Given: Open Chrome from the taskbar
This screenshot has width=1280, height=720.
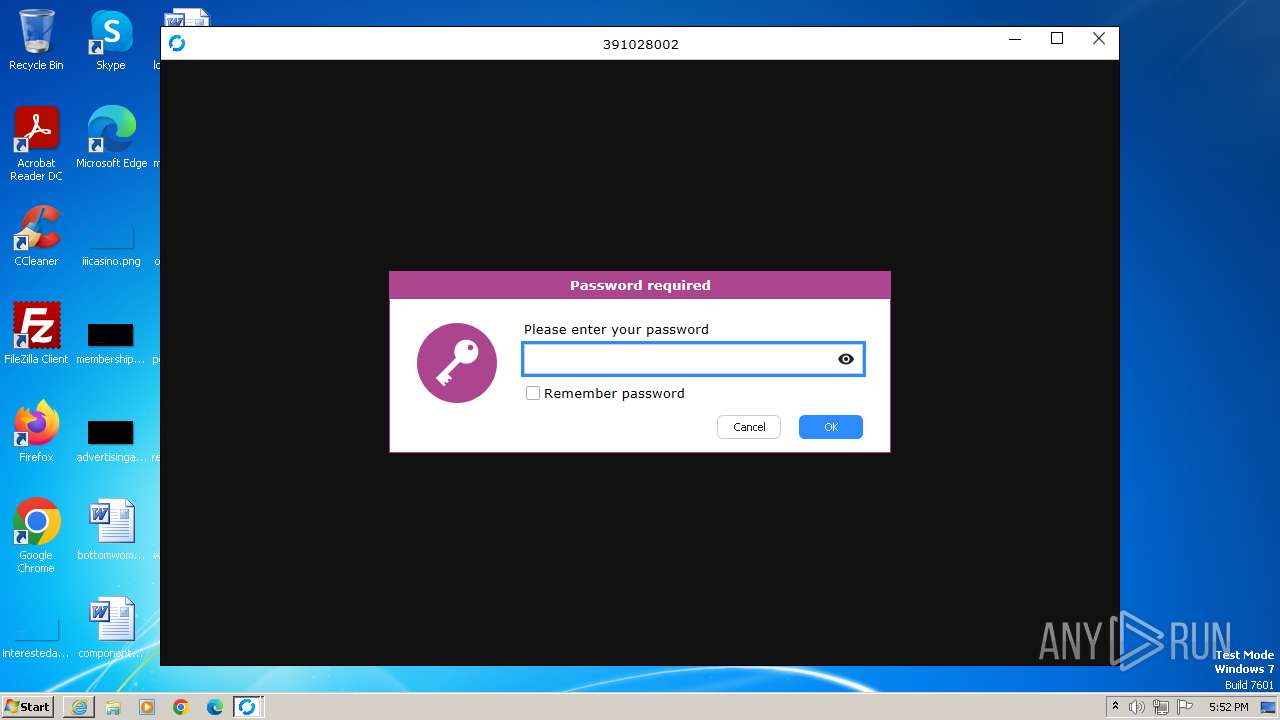Looking at the screenshot, I should tap(181, 707).
